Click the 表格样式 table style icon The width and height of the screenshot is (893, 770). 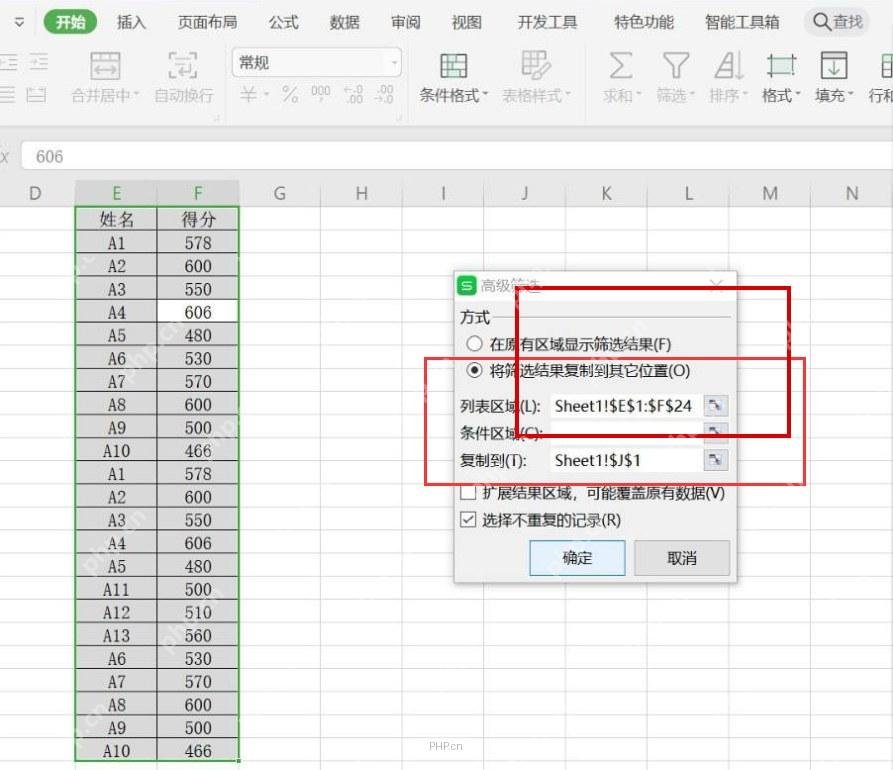tap(536, 65)
